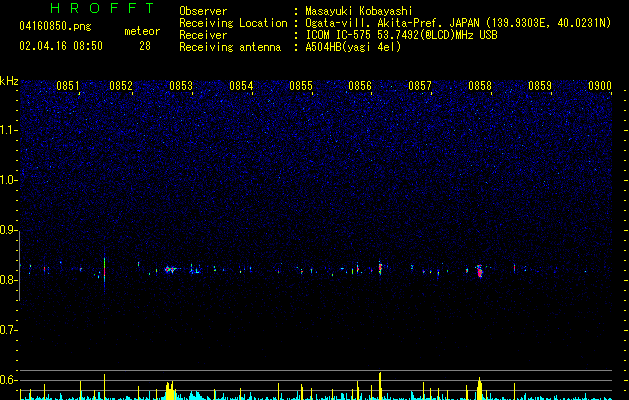This screenshot has width=629, height=400.
Task: Click the HROFFT title text
Action: pos(102,8)
